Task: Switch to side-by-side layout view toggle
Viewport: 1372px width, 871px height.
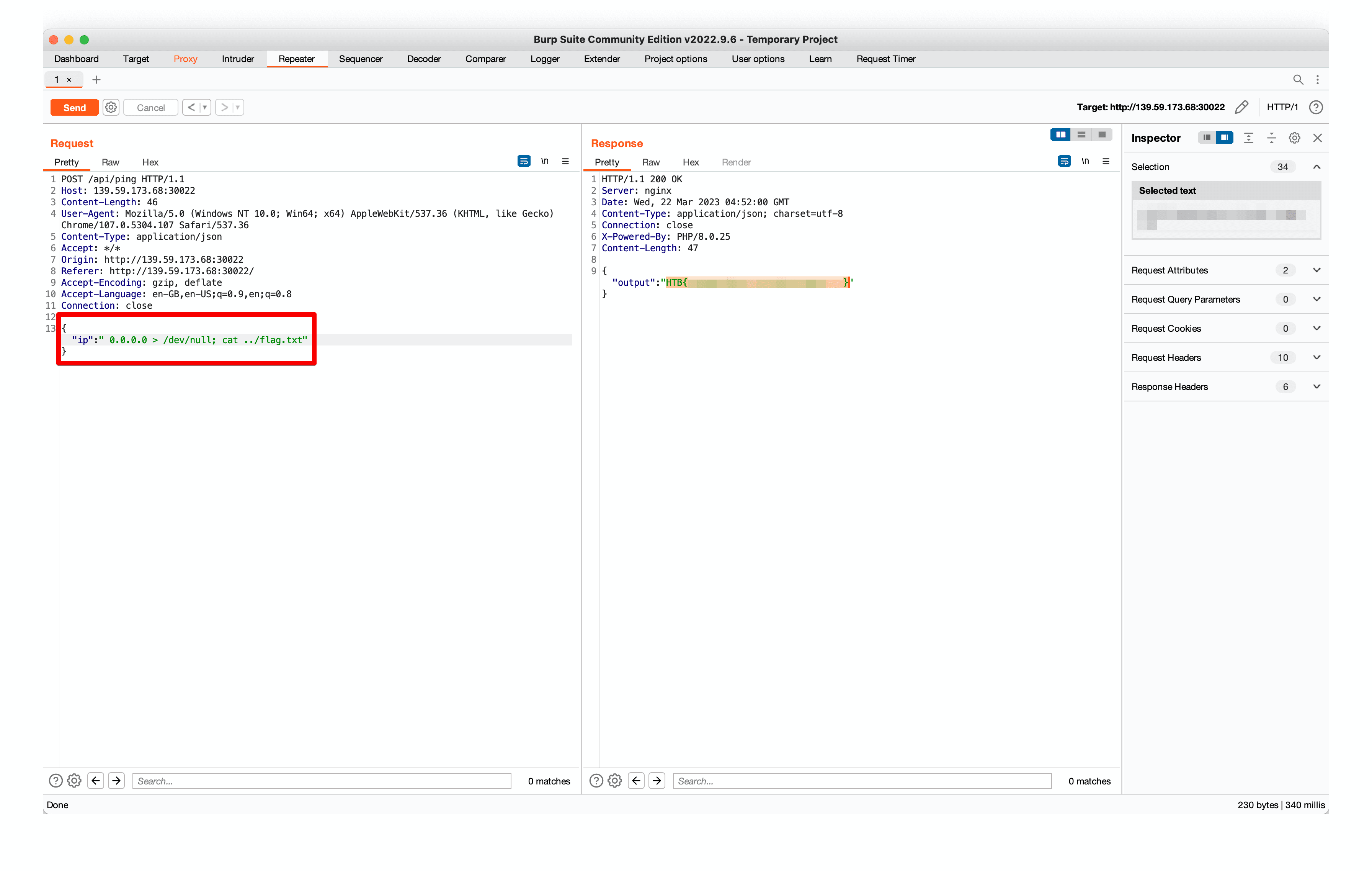Action: 1060,134
